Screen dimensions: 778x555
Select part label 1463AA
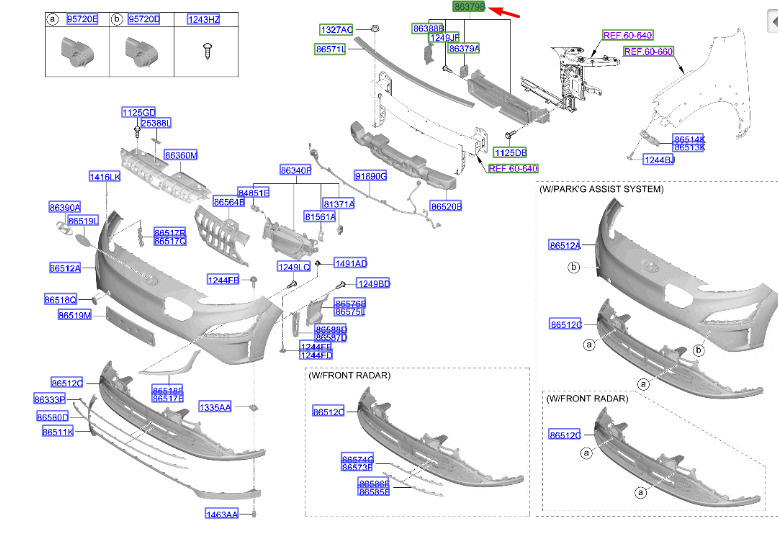tap(222, 514)
